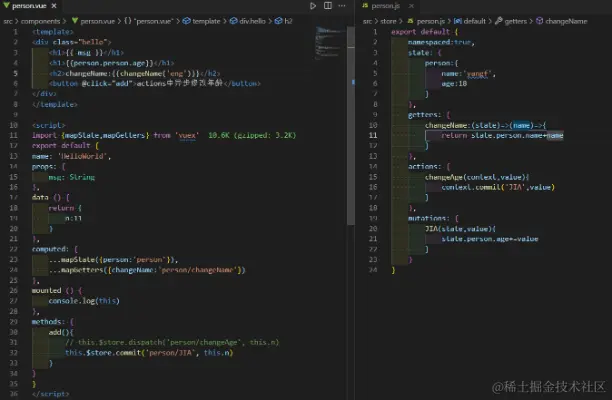The image size is (612, 400).
Task: Click 'console.log(this)' line
Action: click(84, 301)
